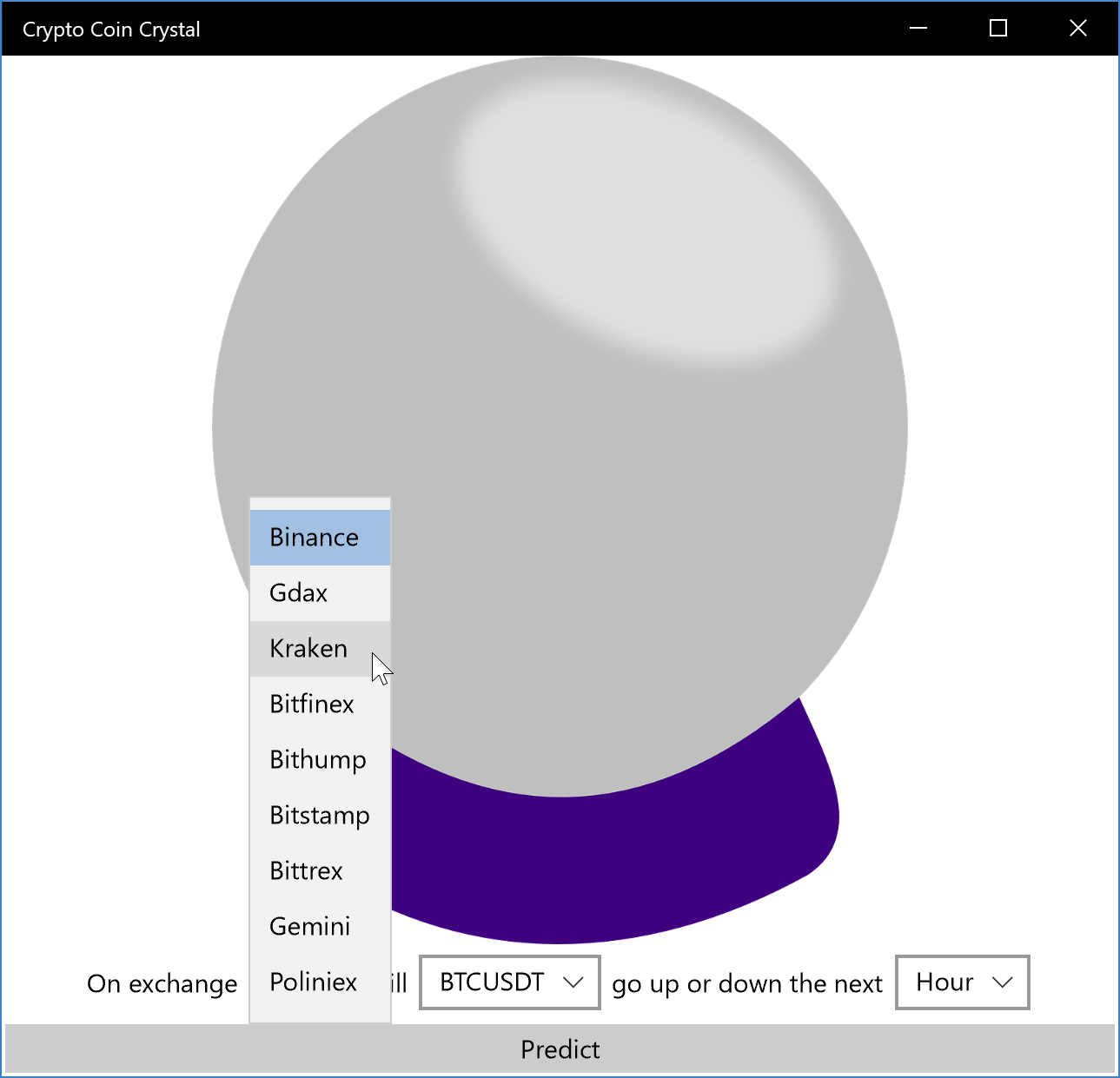The width and height of the screenshot is (1120, 1078).
Task: Click the 'On exchange' label
Action: [x=162, y=984]
